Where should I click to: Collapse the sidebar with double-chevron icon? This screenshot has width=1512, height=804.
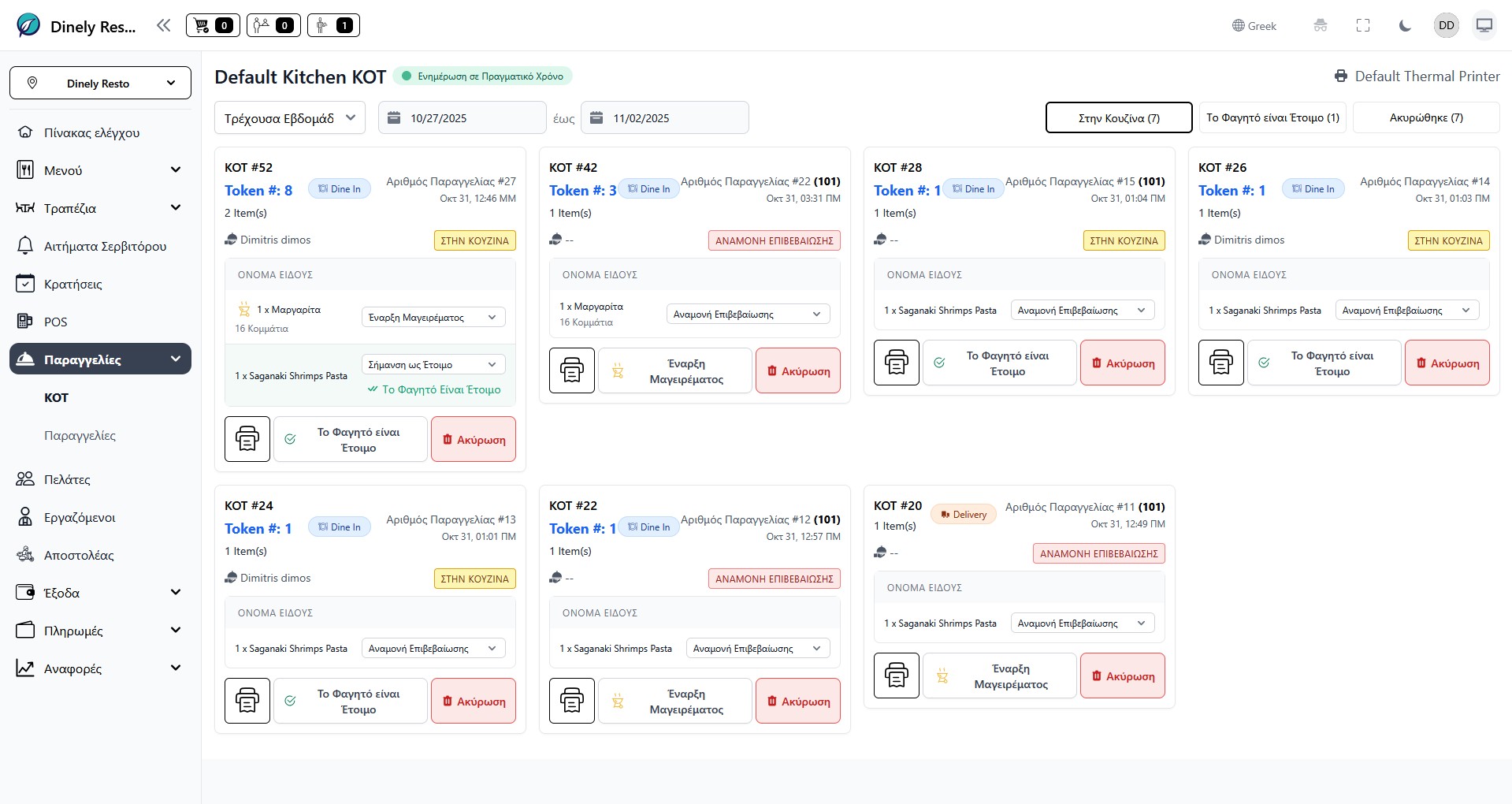tap(163, 25)
